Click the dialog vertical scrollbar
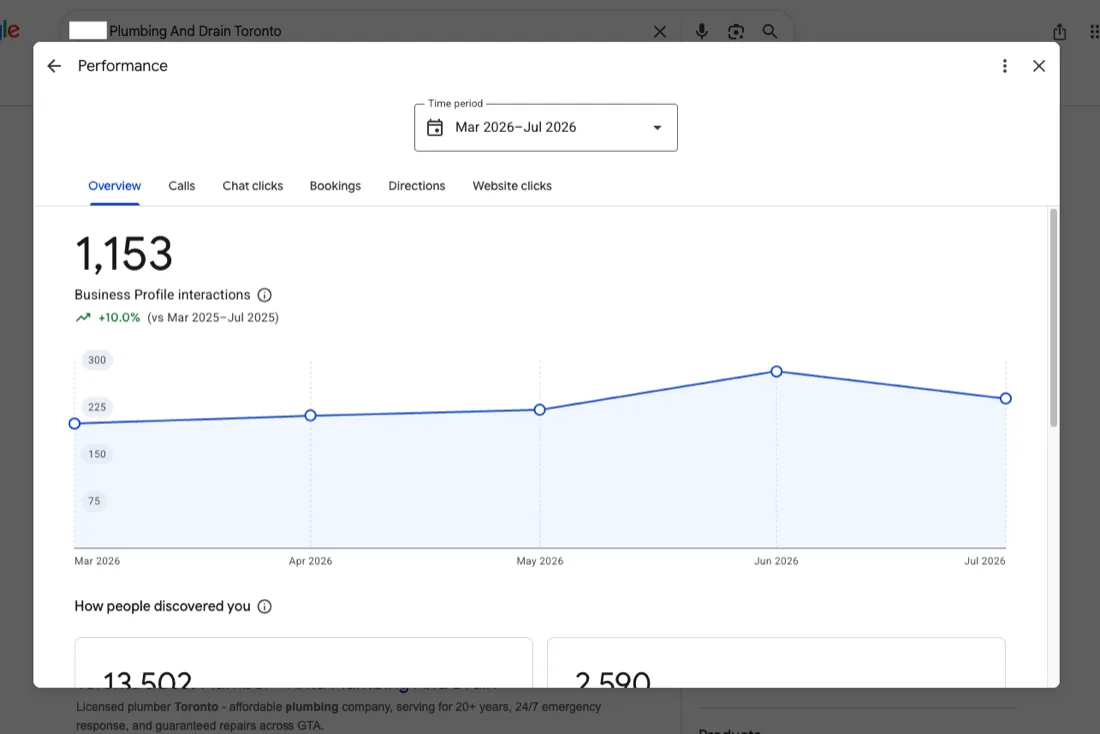Image resolution: width=1100 pixels, height=734 pixels. pyautogui.click(x=1053, y=317)
